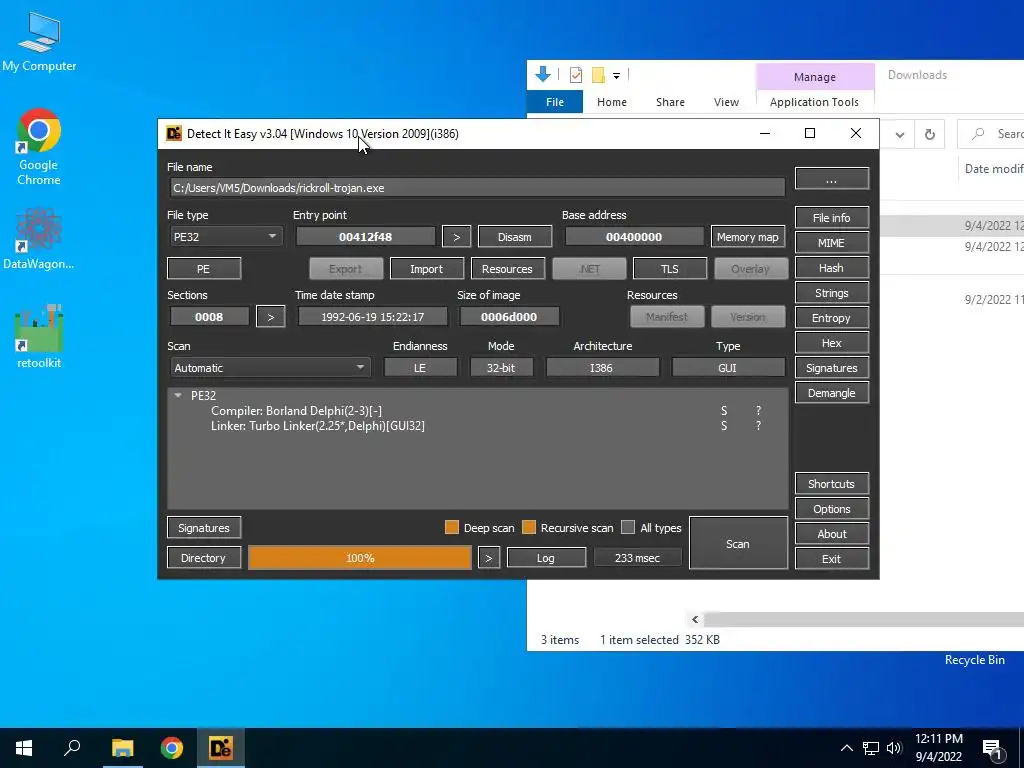
Task: Enable the All types checkbox
Action: pyautogui.click(x=628, y=528)
